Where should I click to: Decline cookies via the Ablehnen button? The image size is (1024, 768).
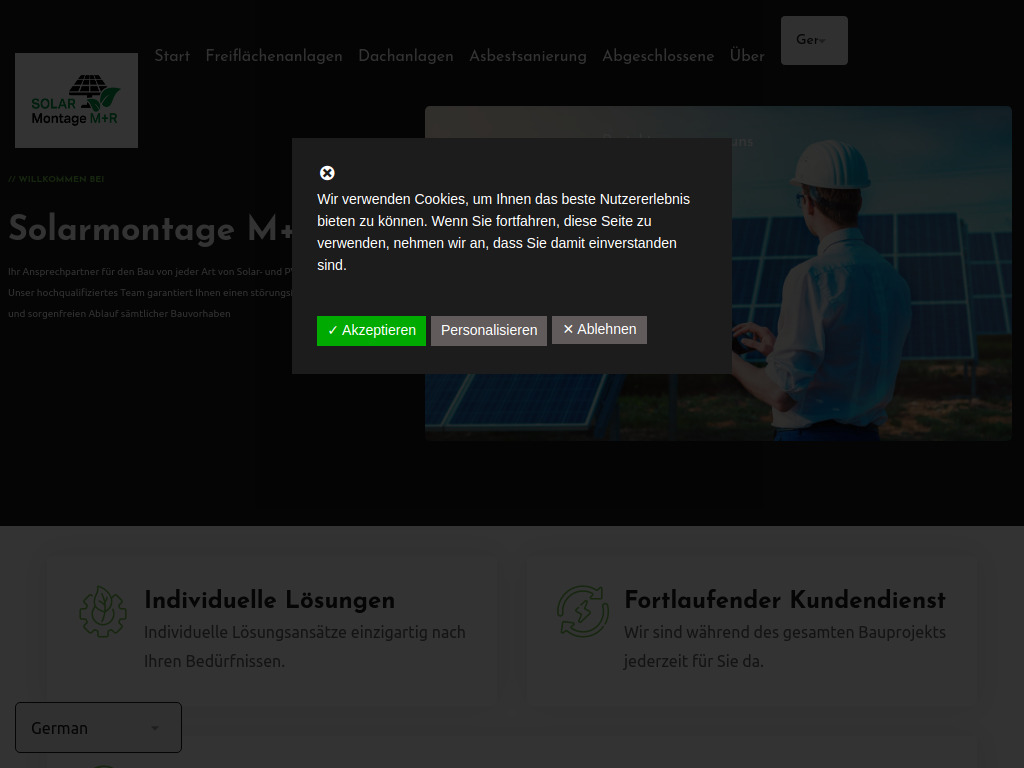click(599, 330)
